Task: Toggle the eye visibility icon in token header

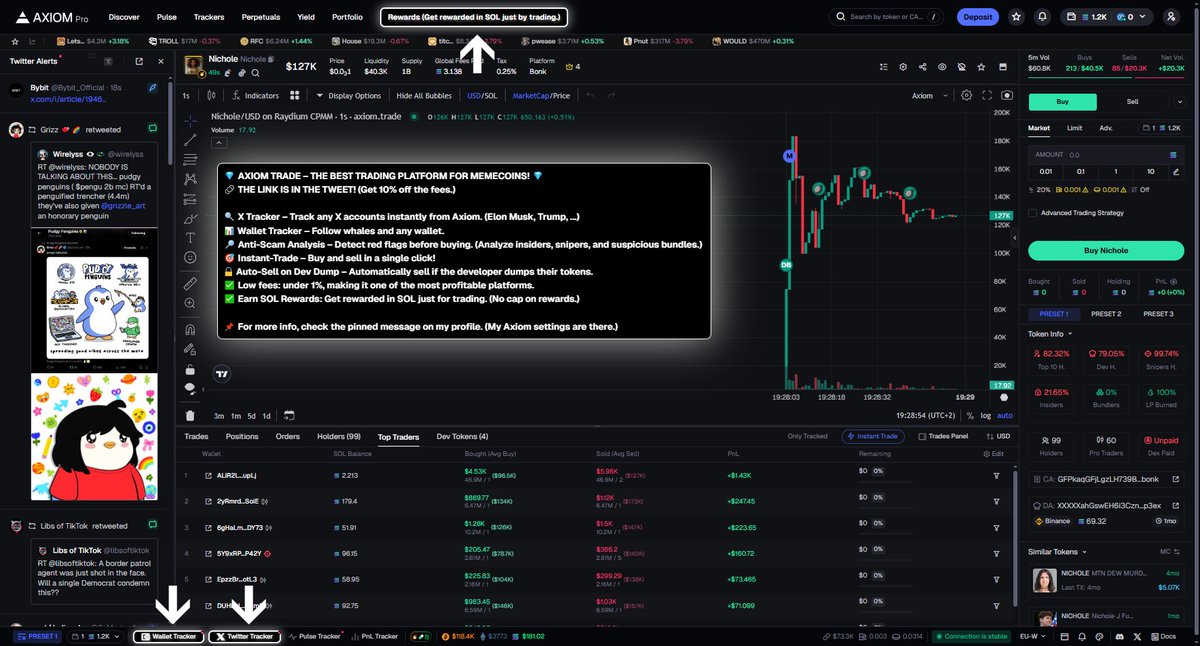Action: tap(942, 67)
